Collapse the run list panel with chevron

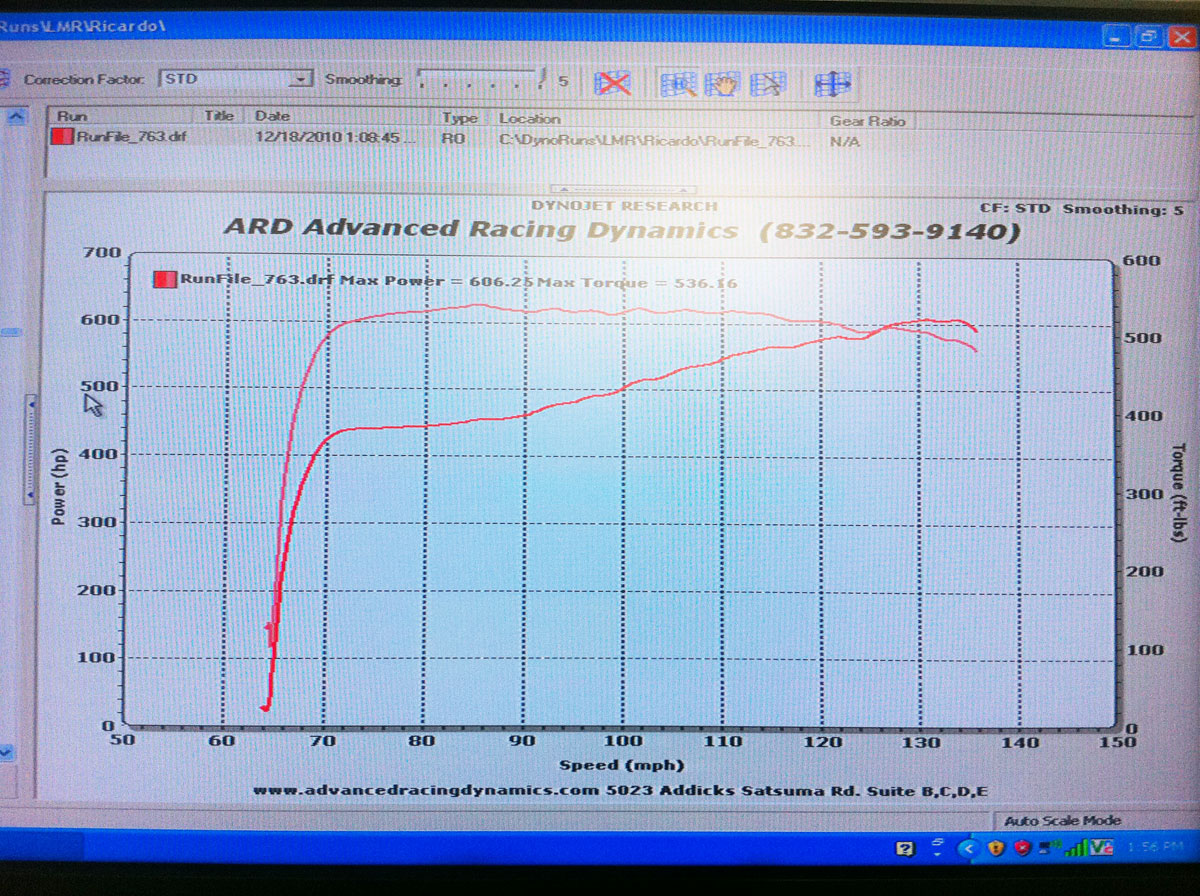17,118
